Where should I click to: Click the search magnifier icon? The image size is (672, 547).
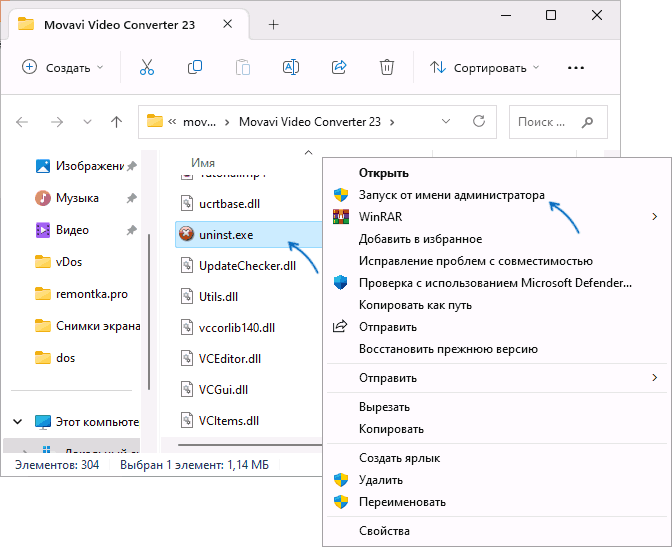coord(588,122)
